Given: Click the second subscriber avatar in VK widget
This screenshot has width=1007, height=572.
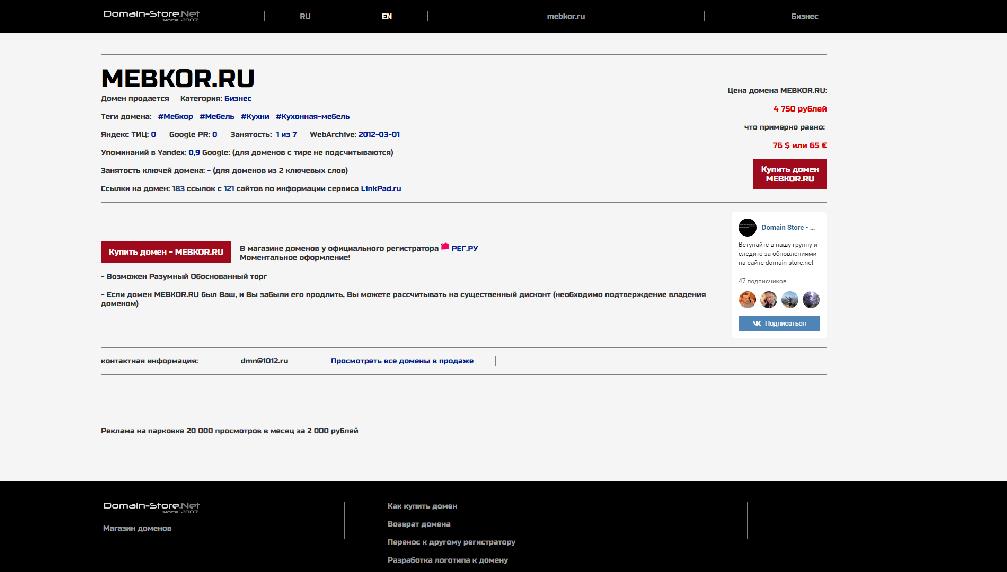Looking at the screenshot, I should [x=769, y=300].
